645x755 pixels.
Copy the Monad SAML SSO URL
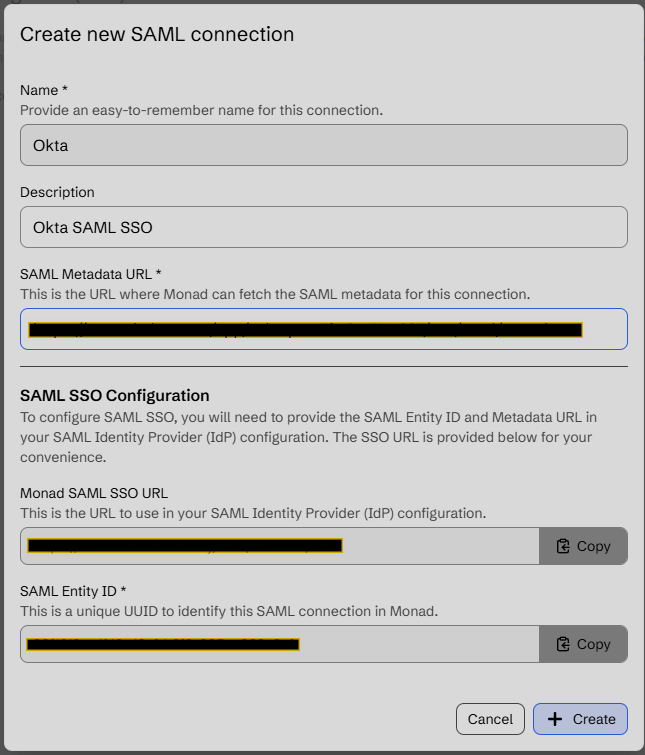[583, 546]
